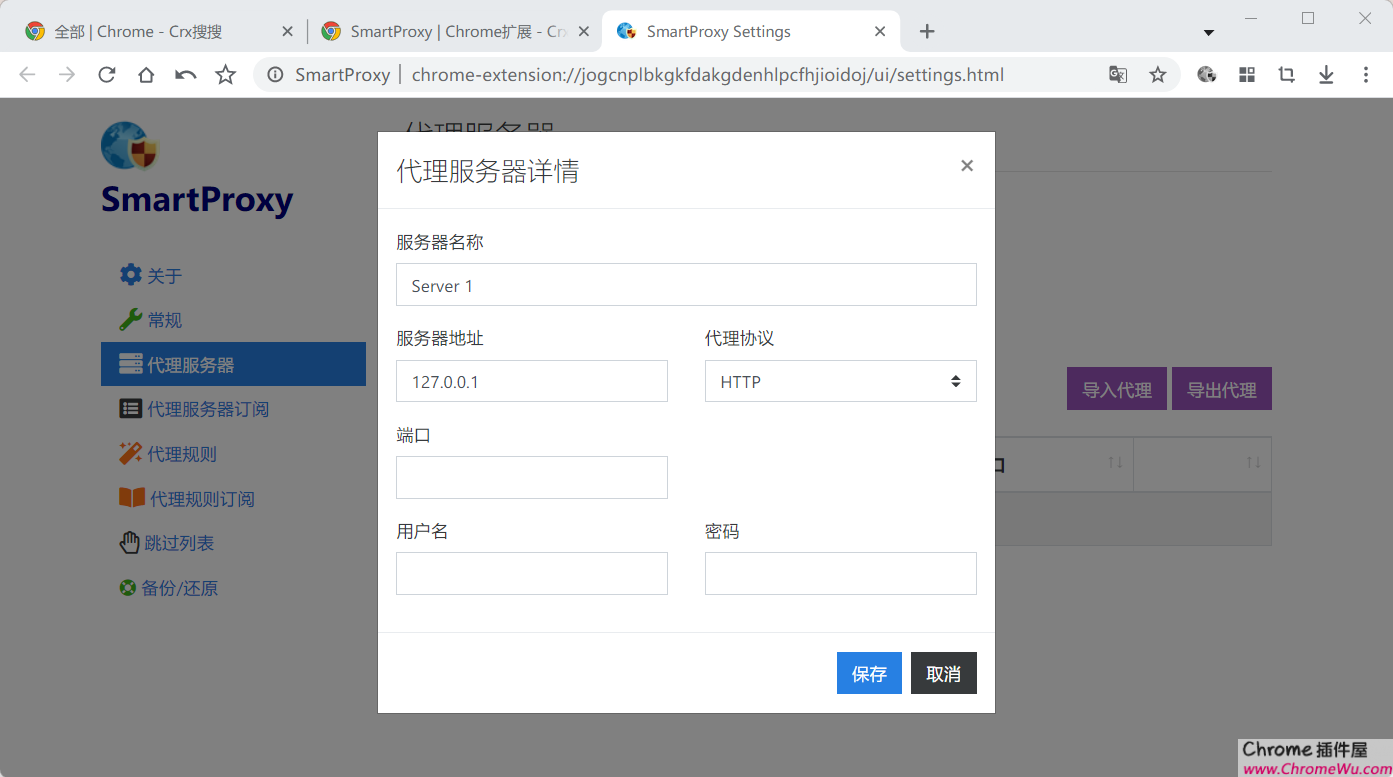The width and height of the screenshot is (1393, 777).
Task: Click the undo arrow icon in toolbar
Action: click(186, 75)
